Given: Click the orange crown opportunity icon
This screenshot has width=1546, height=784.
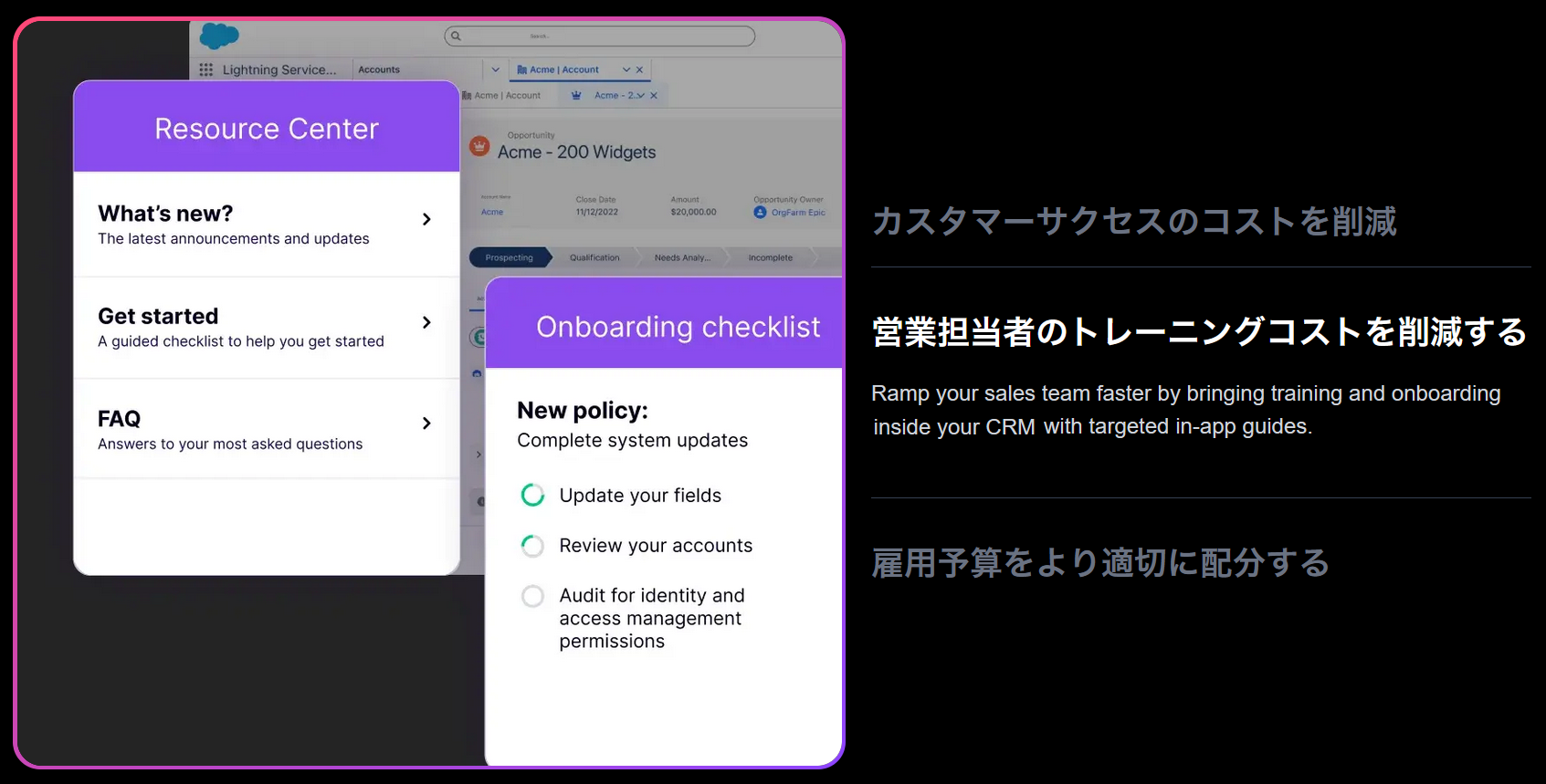Looking at the screenshot, I should [479, 146].
